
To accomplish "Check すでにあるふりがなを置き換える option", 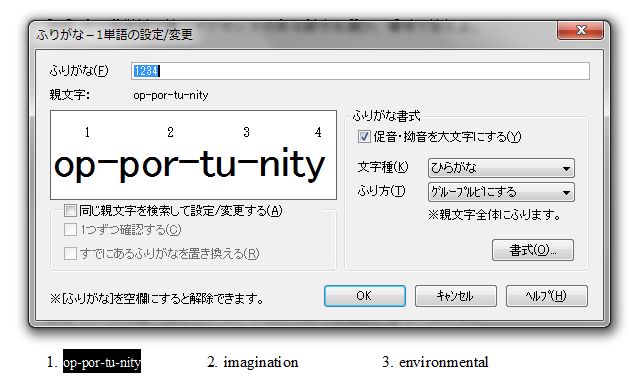I will pos(70,253).
